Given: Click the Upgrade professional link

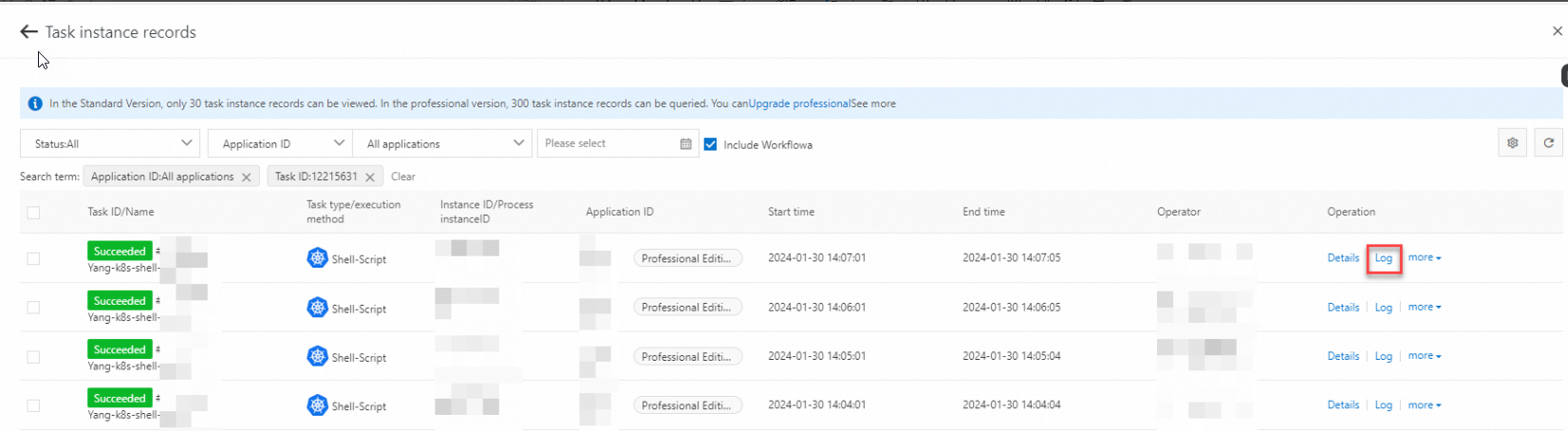Looking at the screenshot, I should [x=799, y=103].
